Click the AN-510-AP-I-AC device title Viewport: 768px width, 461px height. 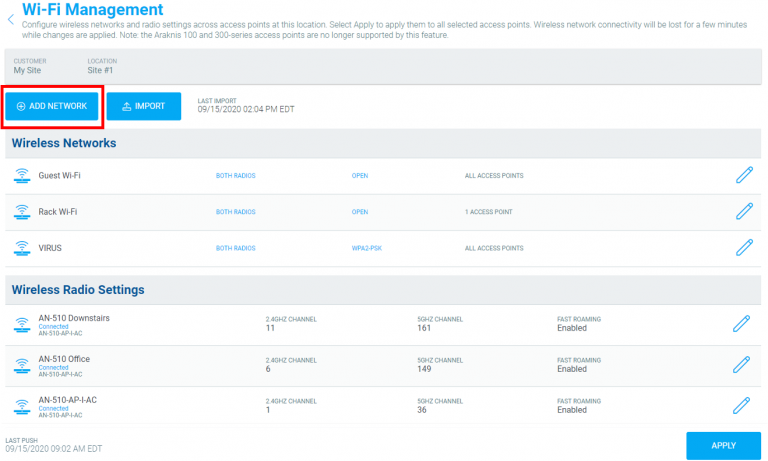[68, 400]
